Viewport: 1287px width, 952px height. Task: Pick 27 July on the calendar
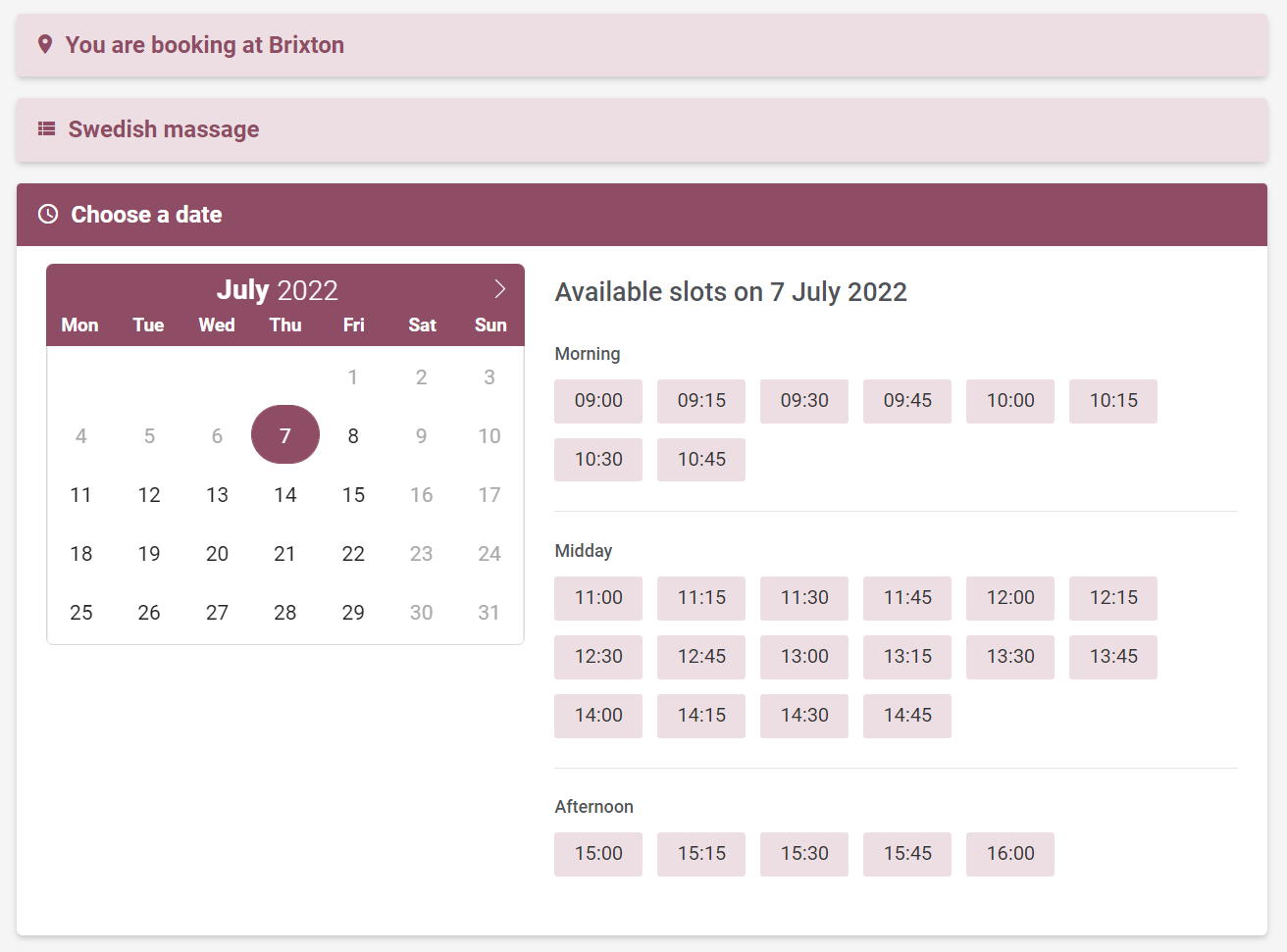point(217,612)
